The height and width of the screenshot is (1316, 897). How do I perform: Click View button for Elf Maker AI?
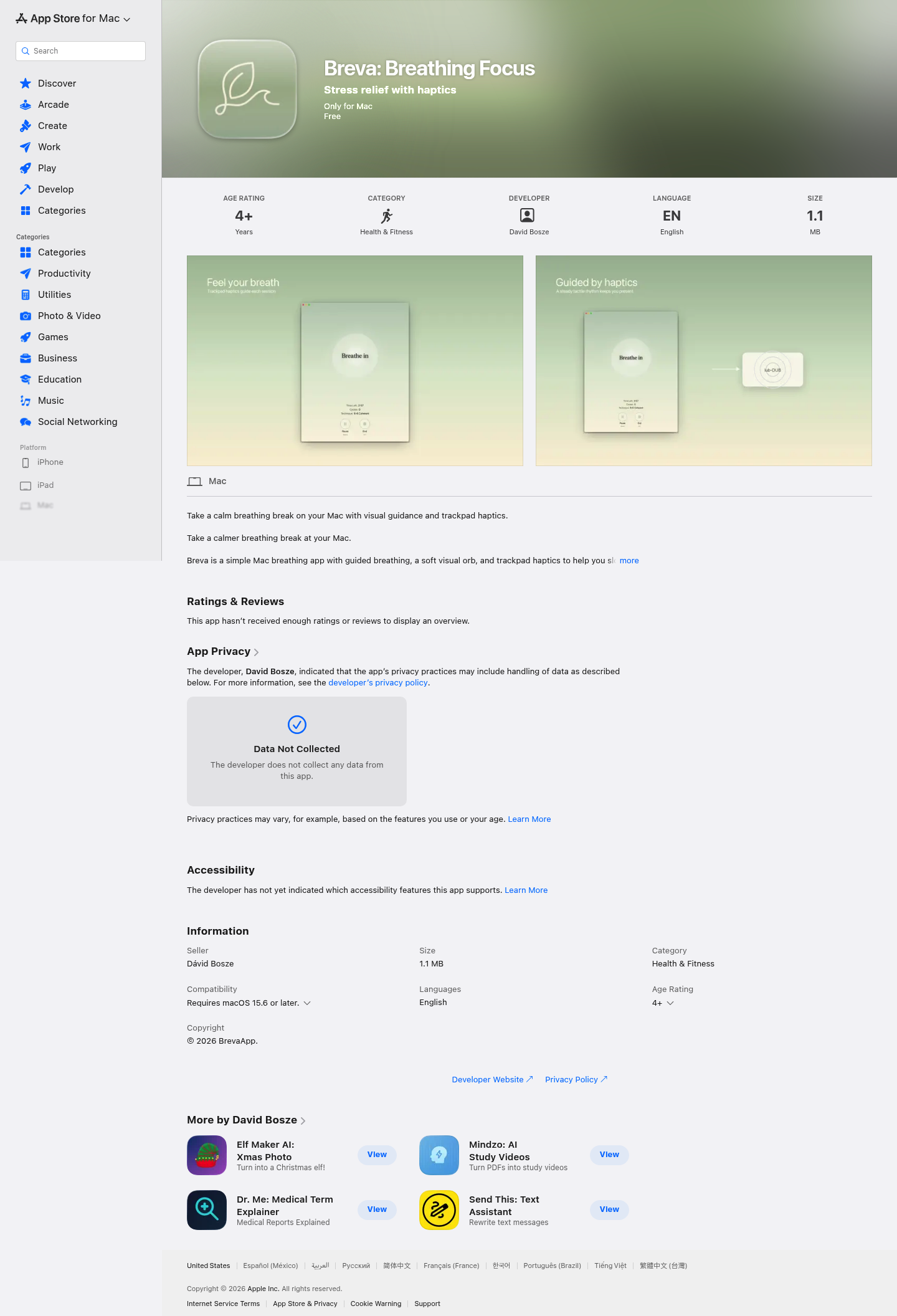coord(377,1155)
